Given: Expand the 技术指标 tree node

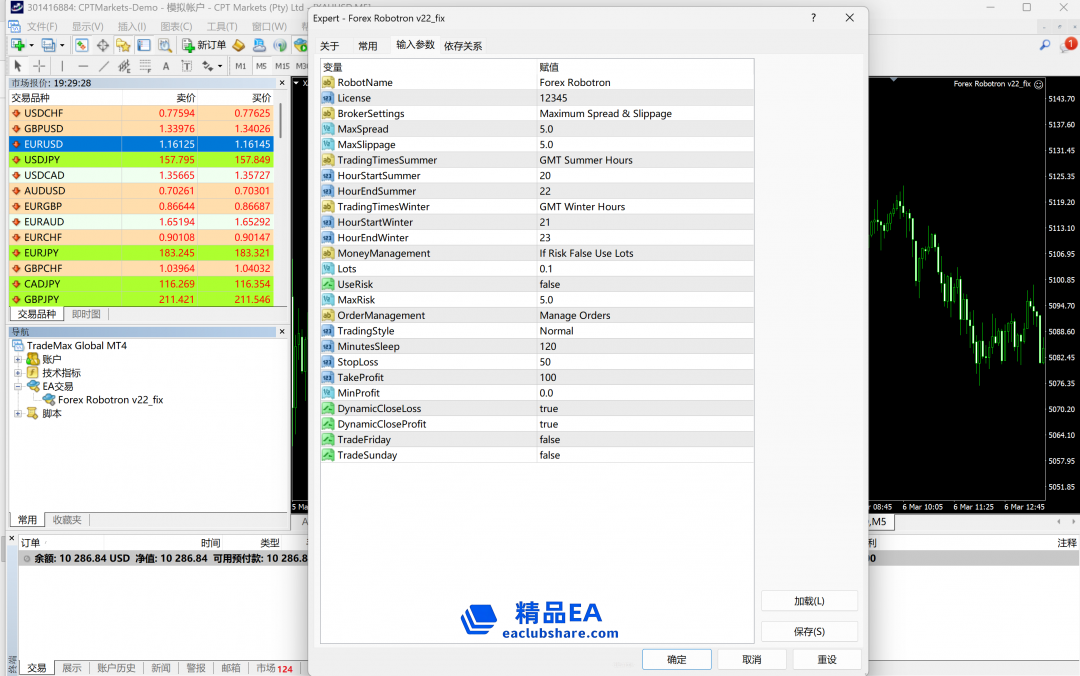Looking at the screenshot, I should pyautogui.click(x=18, y=372).
